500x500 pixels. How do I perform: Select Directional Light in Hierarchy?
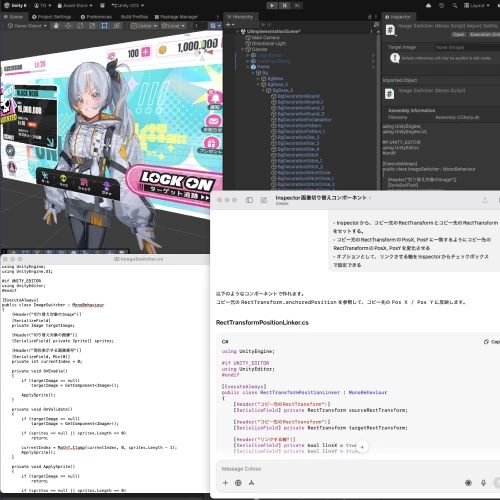pyautogui.click(x=269, y=43)
